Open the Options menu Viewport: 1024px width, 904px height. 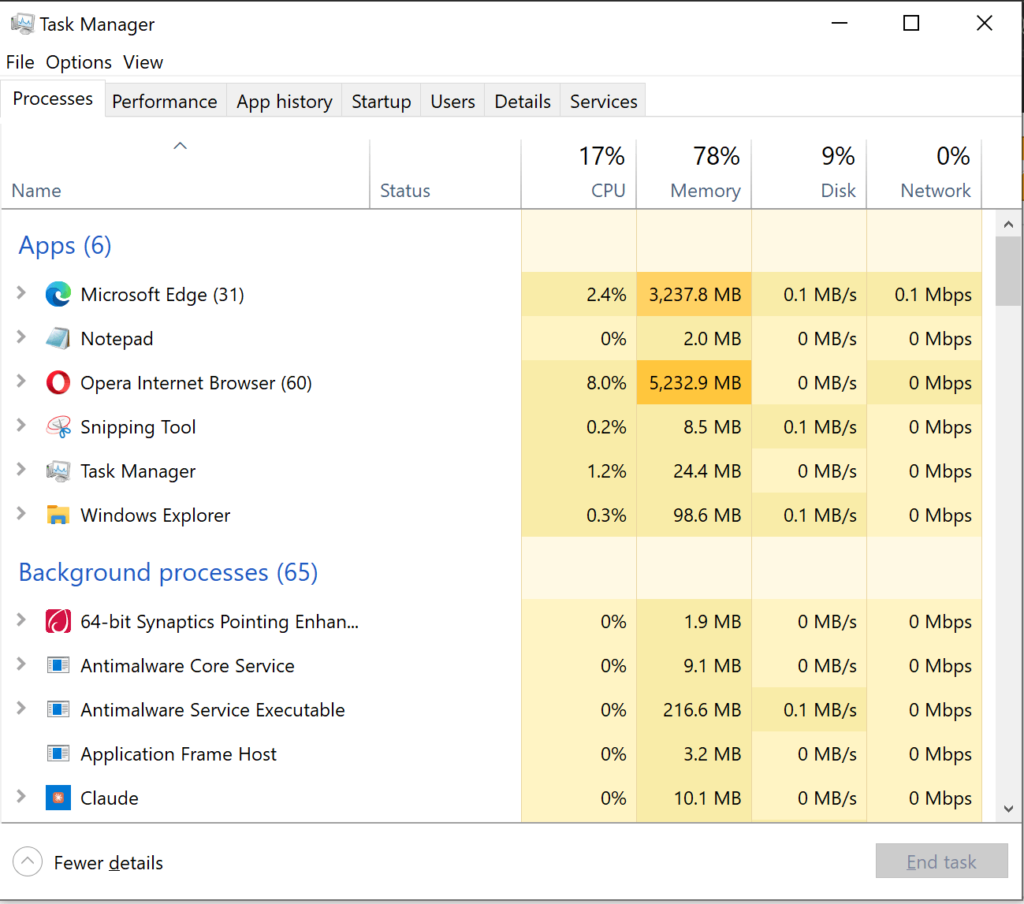tap(78, 62)
